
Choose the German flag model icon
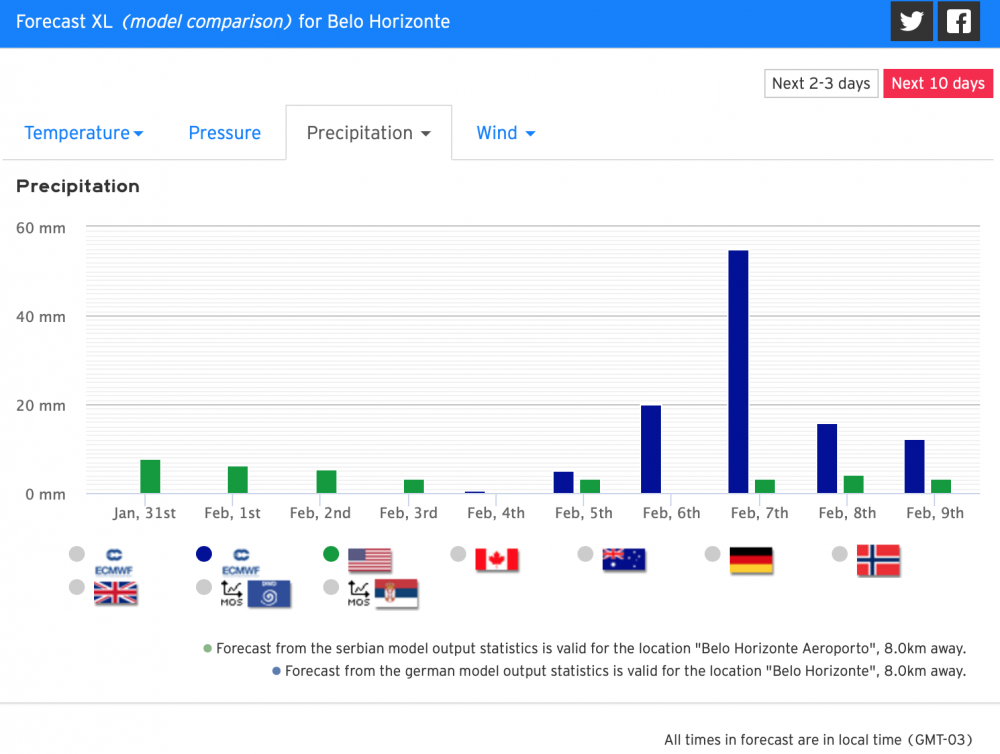(x=751, y=559)
